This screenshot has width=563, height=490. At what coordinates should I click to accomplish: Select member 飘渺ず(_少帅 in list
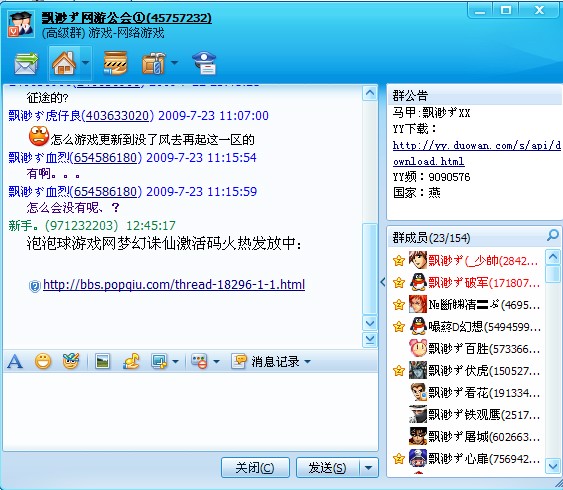466,261
